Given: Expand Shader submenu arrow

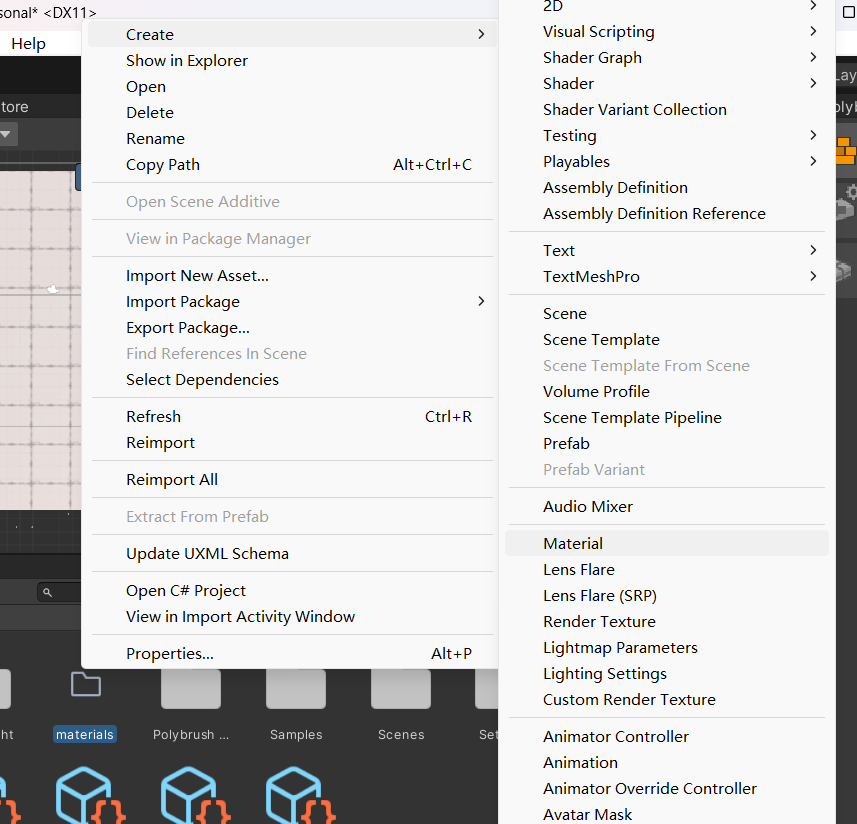Looking at the screenshot, I should click(x=813, y=84).
